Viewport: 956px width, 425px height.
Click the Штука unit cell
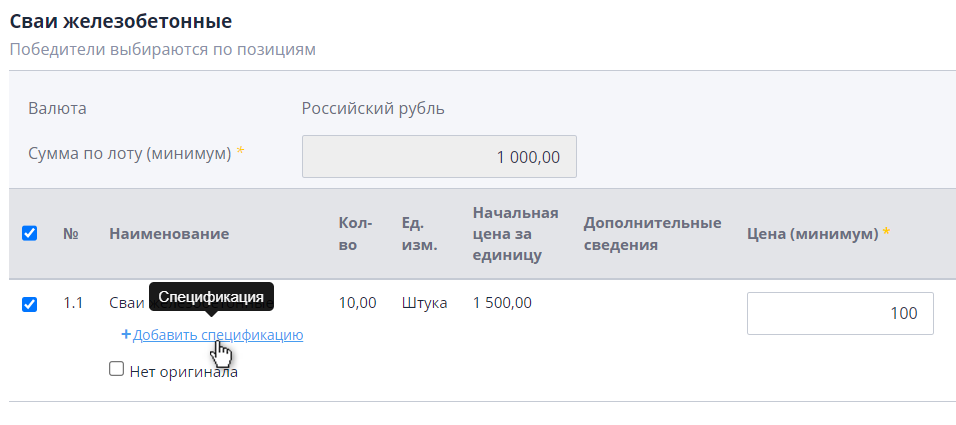coord(424,302)
